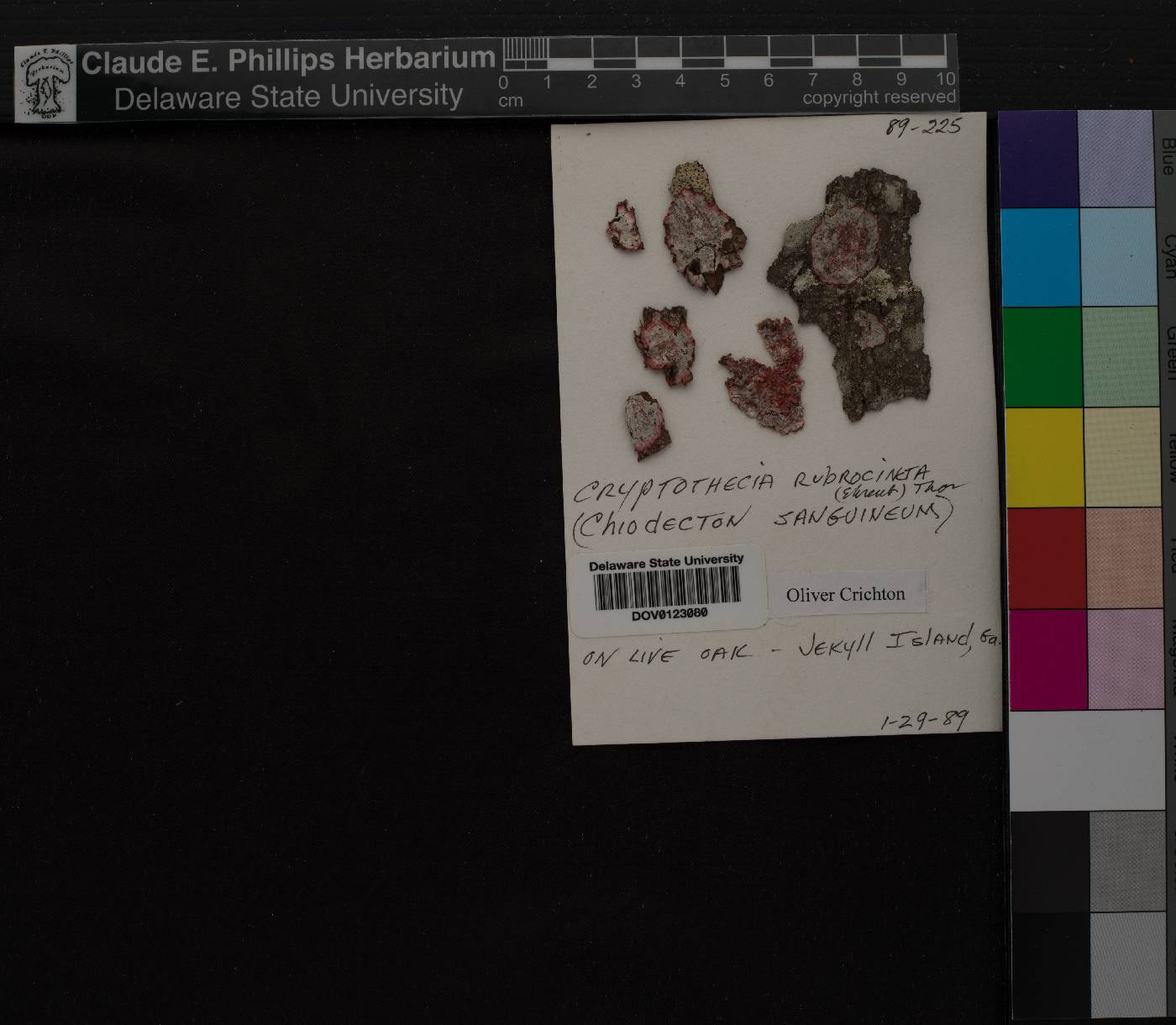
Task: Click the 'Oliver Crichton' collector label
Action: coord(846,594)
